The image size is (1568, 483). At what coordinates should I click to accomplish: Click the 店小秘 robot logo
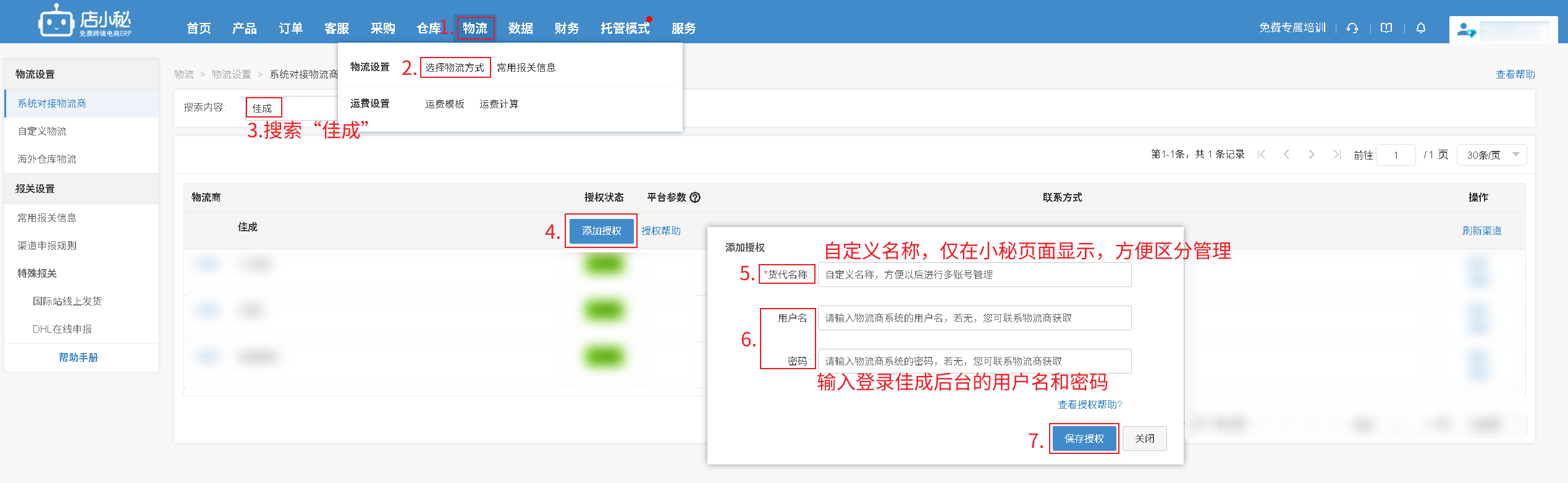[56, 22]
